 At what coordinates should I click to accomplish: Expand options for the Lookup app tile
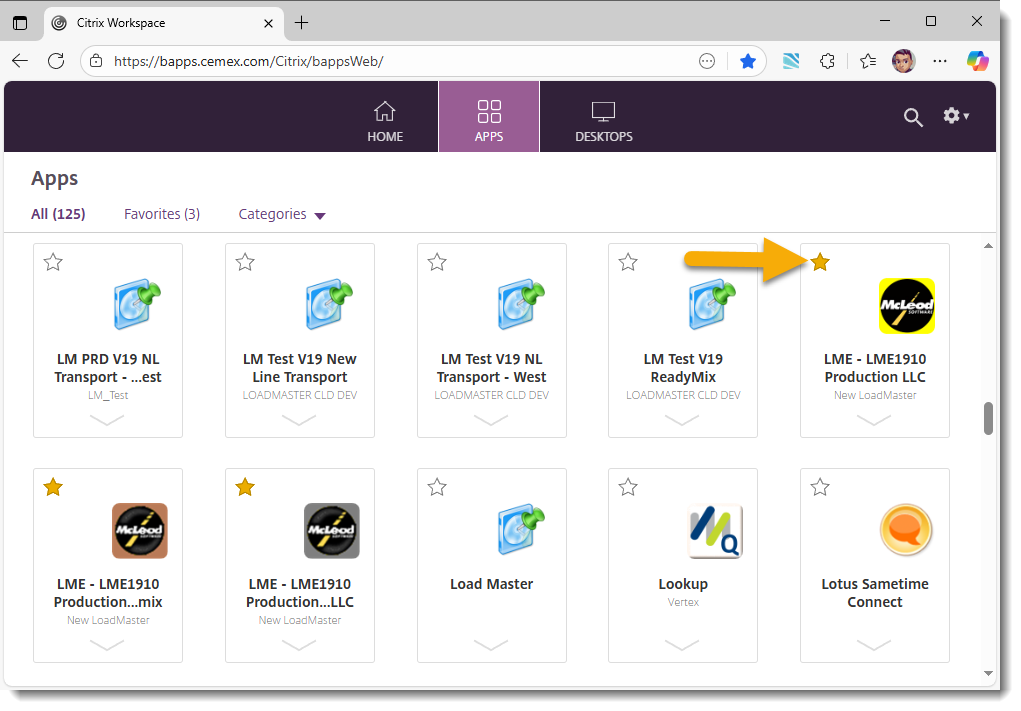[683, 645]
